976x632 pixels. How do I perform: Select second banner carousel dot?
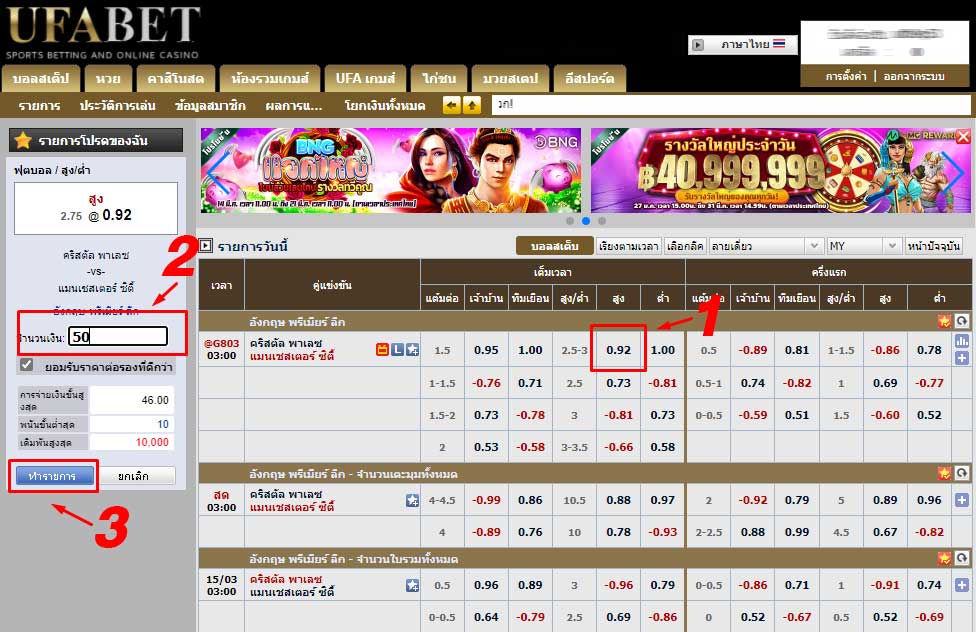[x=586, y=221]
